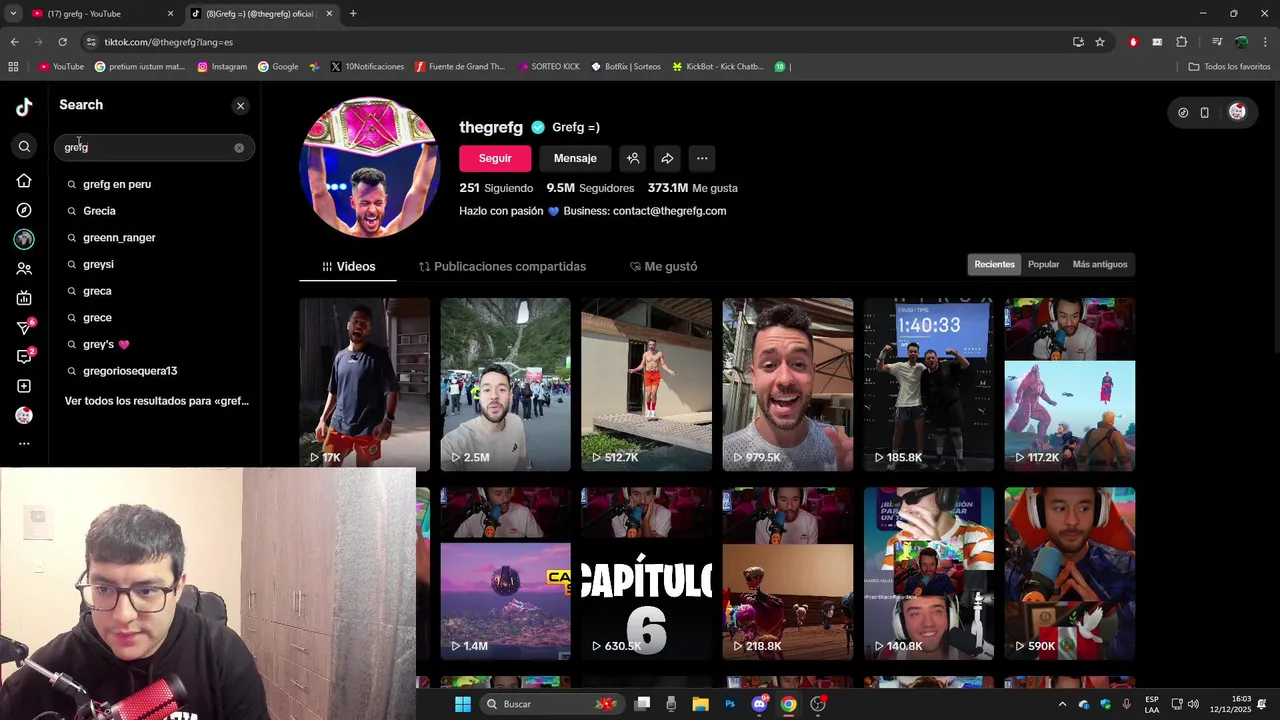Viewport: 1280px width, 720px height.
Task: Bookmark this page with the star icon
Action: [1100, 42]
